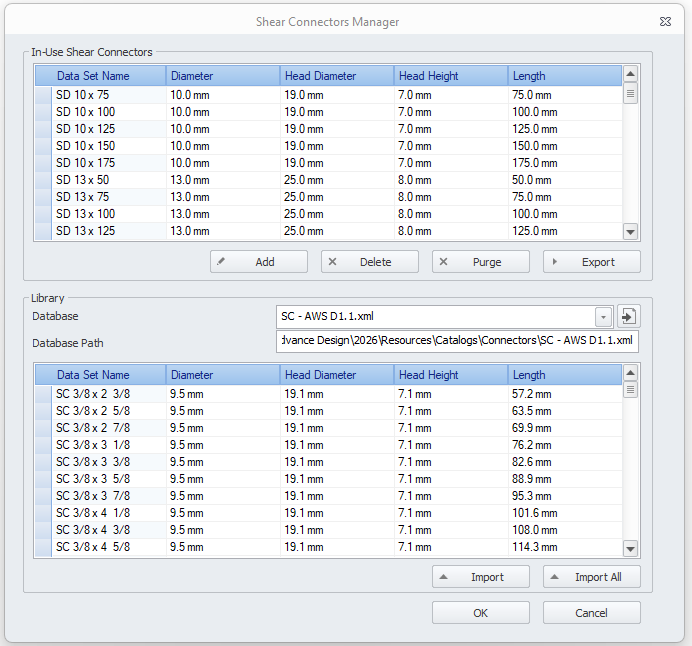Screen dimensions: 692x646
Task: Sort Library table by Diameter header
Action: point(223,375)
